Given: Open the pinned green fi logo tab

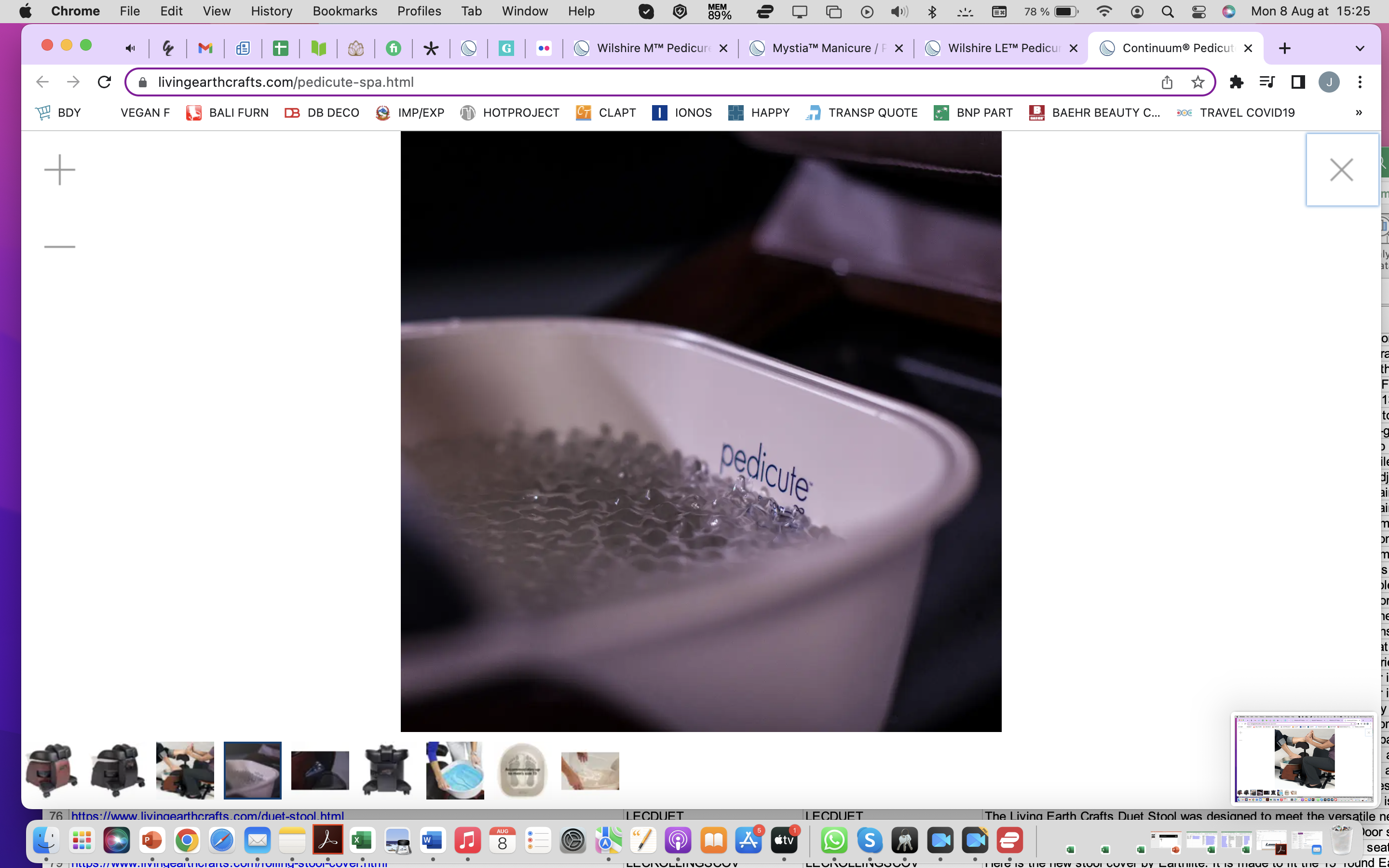Looking at the screenshot, I should 393,48.
